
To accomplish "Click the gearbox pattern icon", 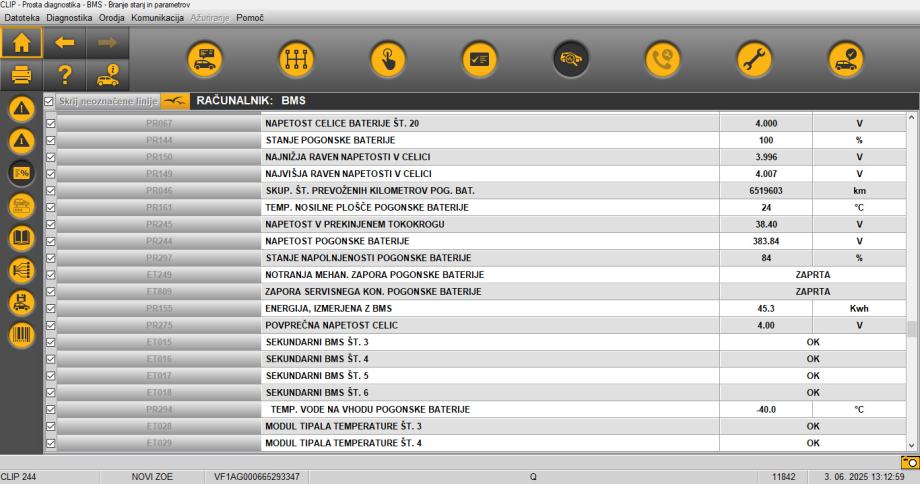I will click(296, 59).
